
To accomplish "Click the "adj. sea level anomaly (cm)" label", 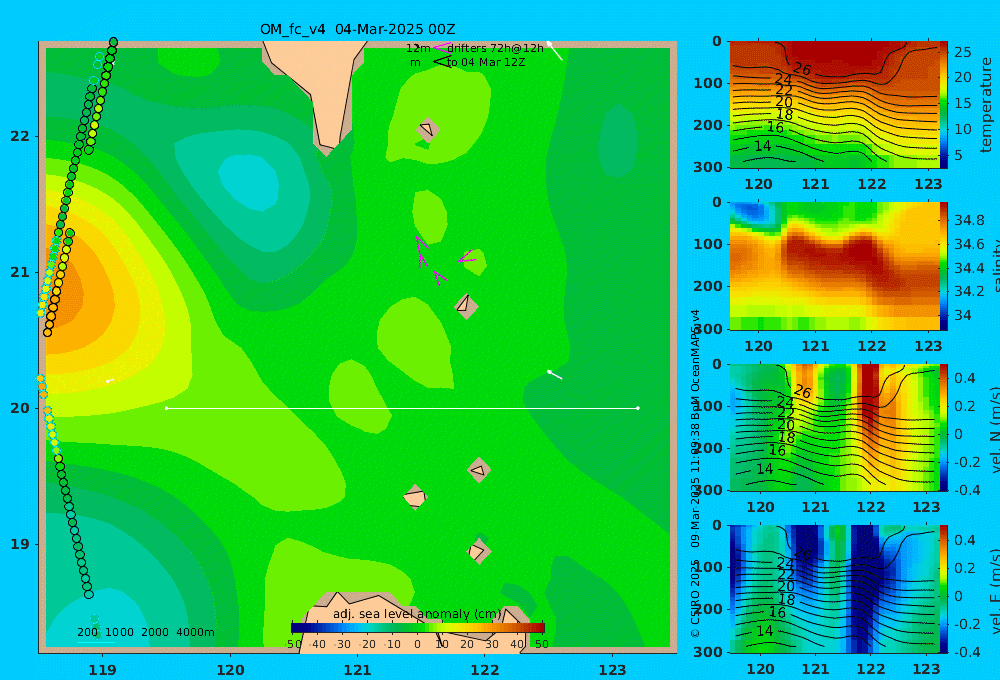I will (x=417, y=614).
